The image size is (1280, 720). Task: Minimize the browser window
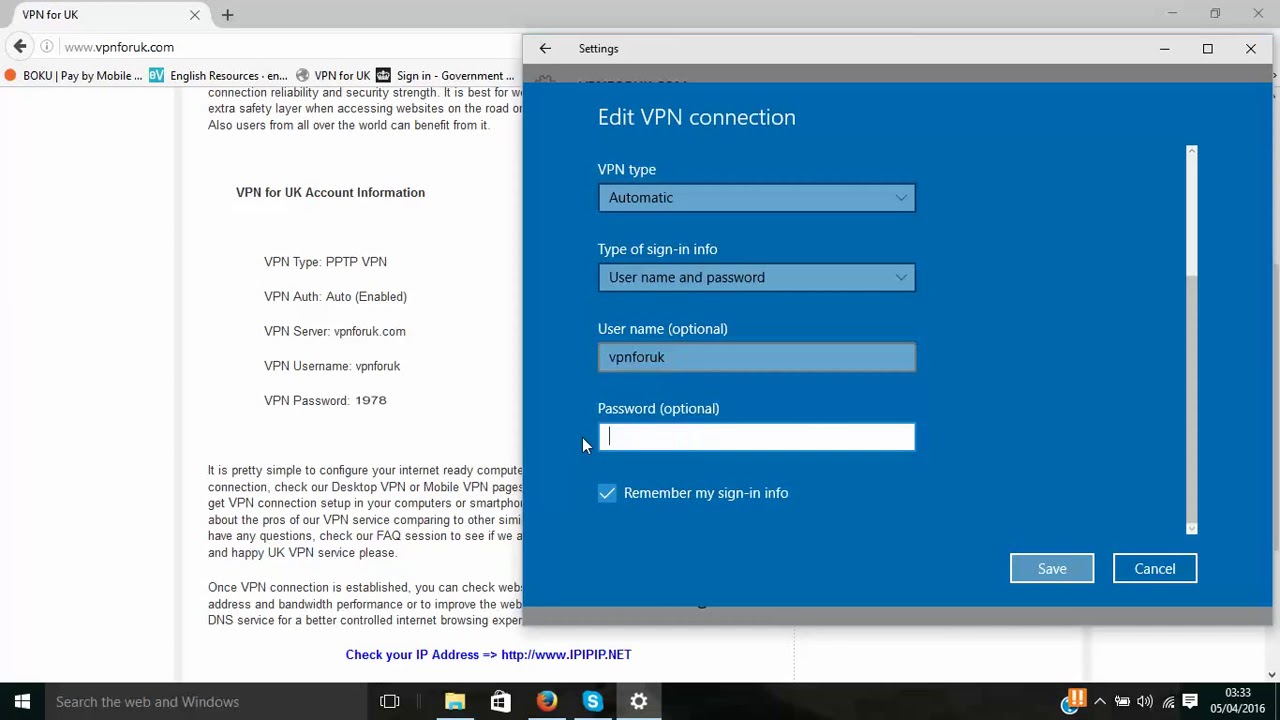(x=1172, y=14)
